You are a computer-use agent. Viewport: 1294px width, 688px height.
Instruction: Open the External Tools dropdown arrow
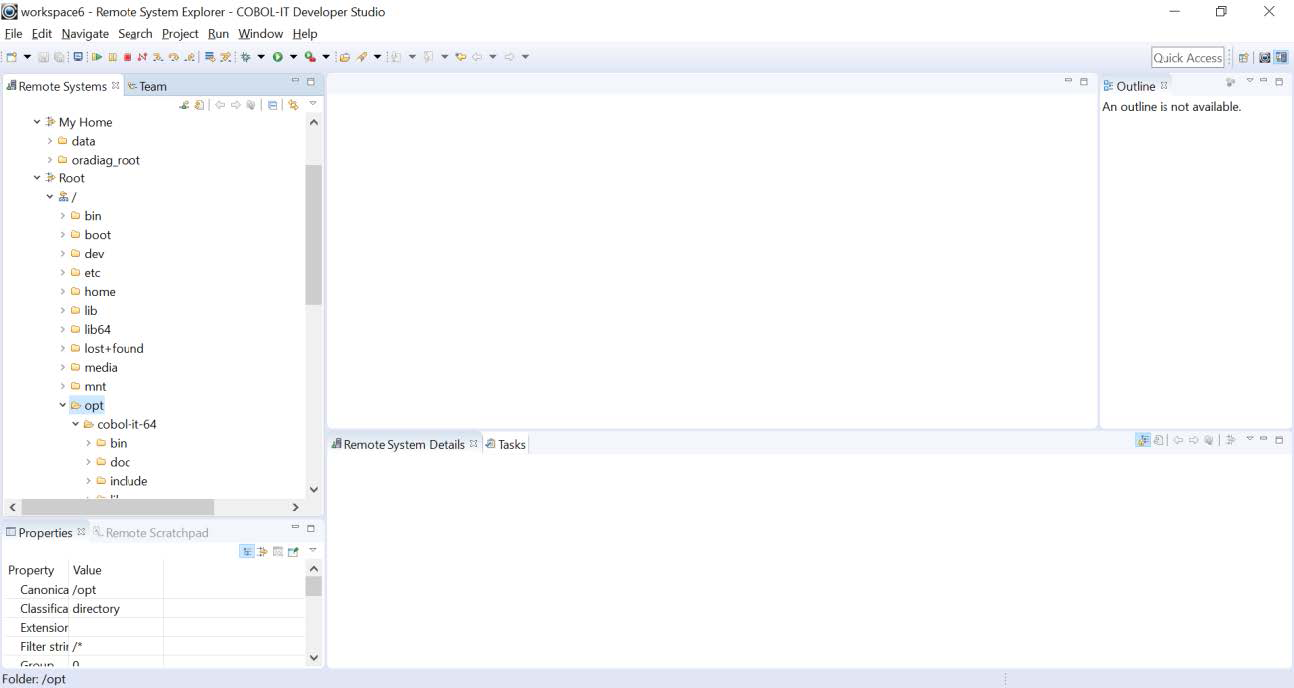(x=325, y=57)
